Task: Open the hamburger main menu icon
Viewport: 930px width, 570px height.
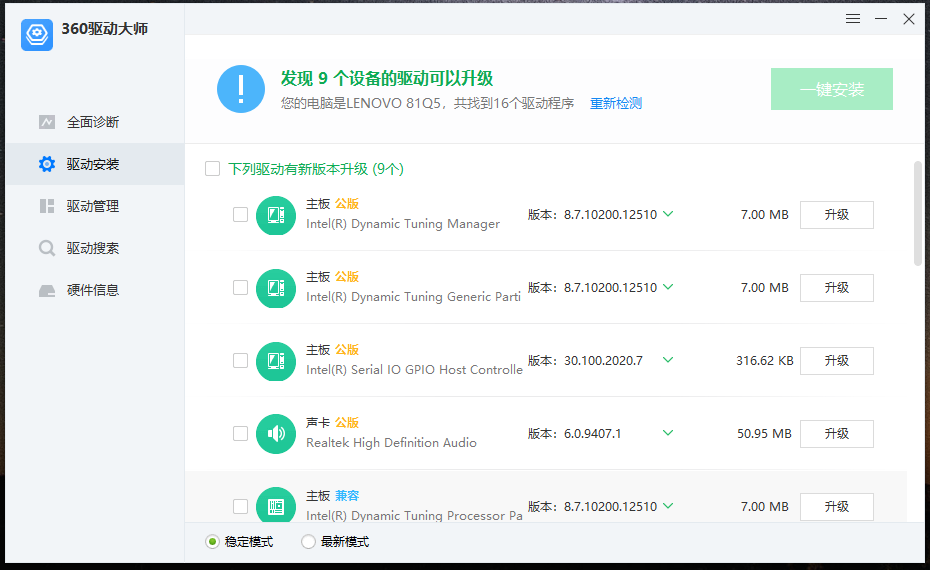Action: 853,19
